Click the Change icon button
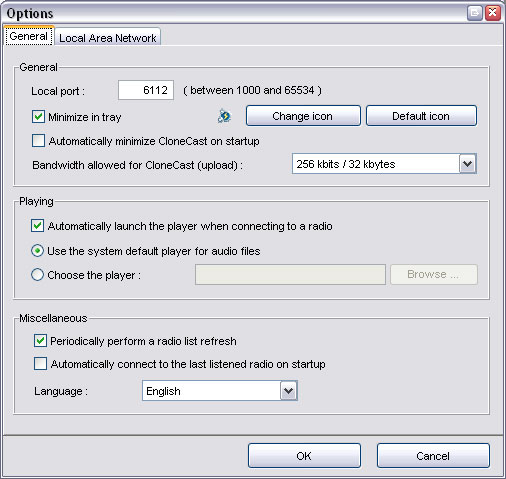The width and height of the screenshot is (506, 479). (303, 116)
